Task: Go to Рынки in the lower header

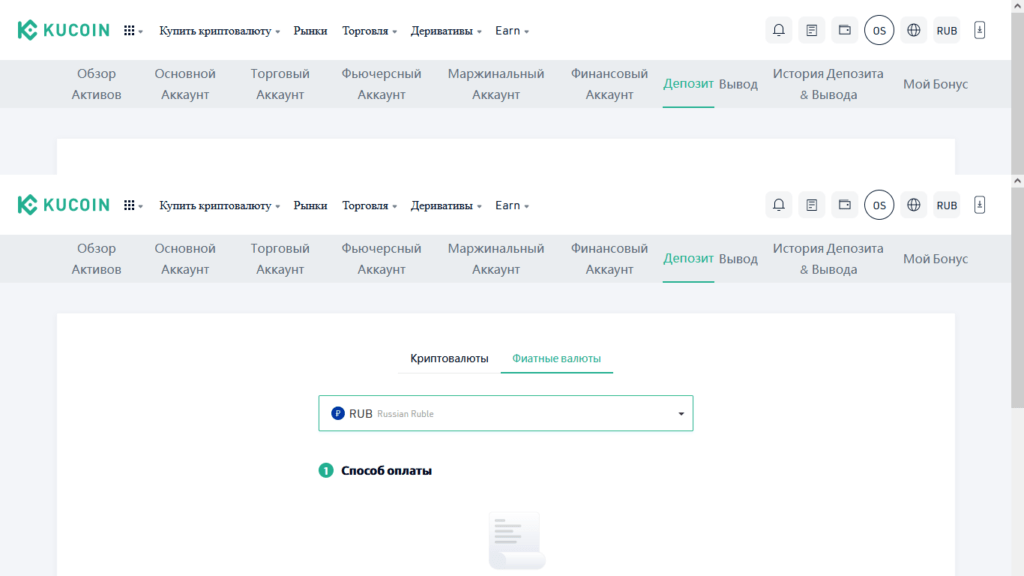Action: point(310,205)
